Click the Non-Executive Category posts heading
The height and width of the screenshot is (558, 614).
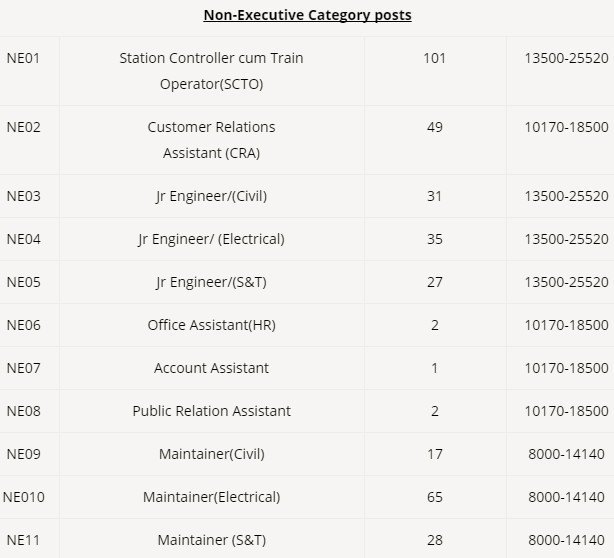tap(307, 15)
